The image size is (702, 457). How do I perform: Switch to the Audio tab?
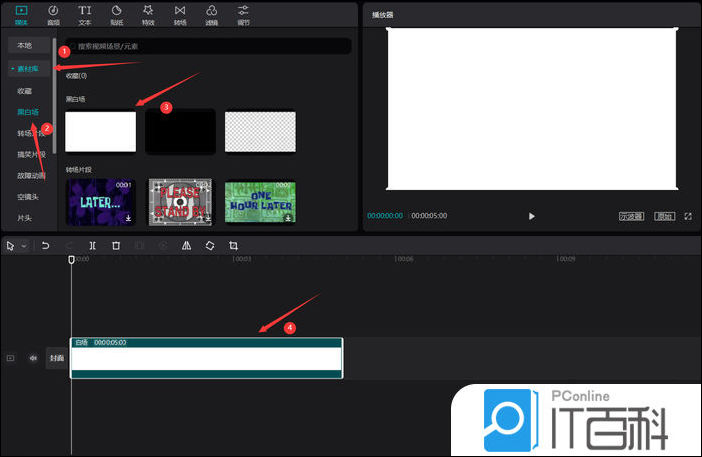(53, 15)
